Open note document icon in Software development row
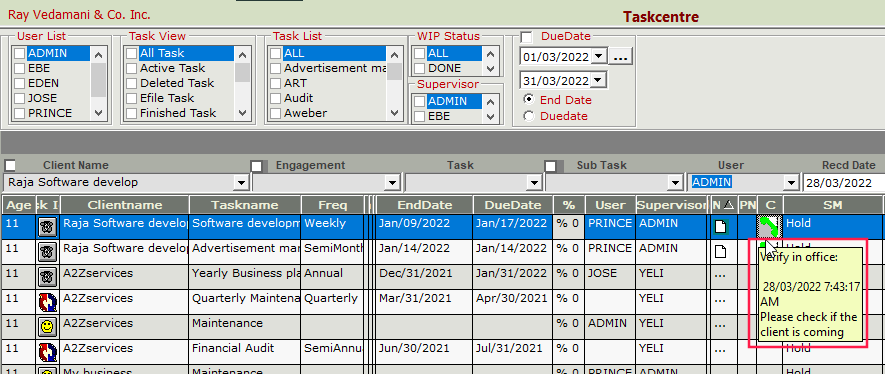This screenshot has height=374, width=885. [x=720, y=227]
